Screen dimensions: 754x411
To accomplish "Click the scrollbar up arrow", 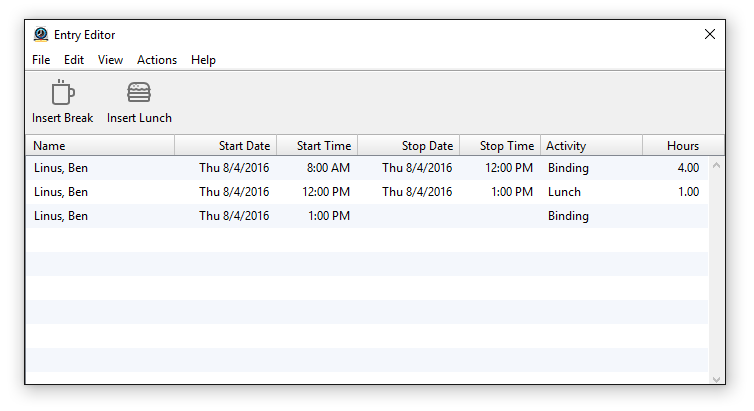I will coord(716,165).
